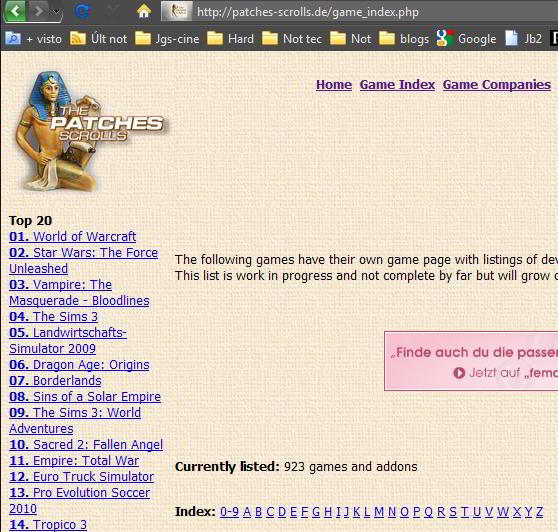Click the home icon in toolbar
This screenshot has height=532, width=558.
pos(144,11)
